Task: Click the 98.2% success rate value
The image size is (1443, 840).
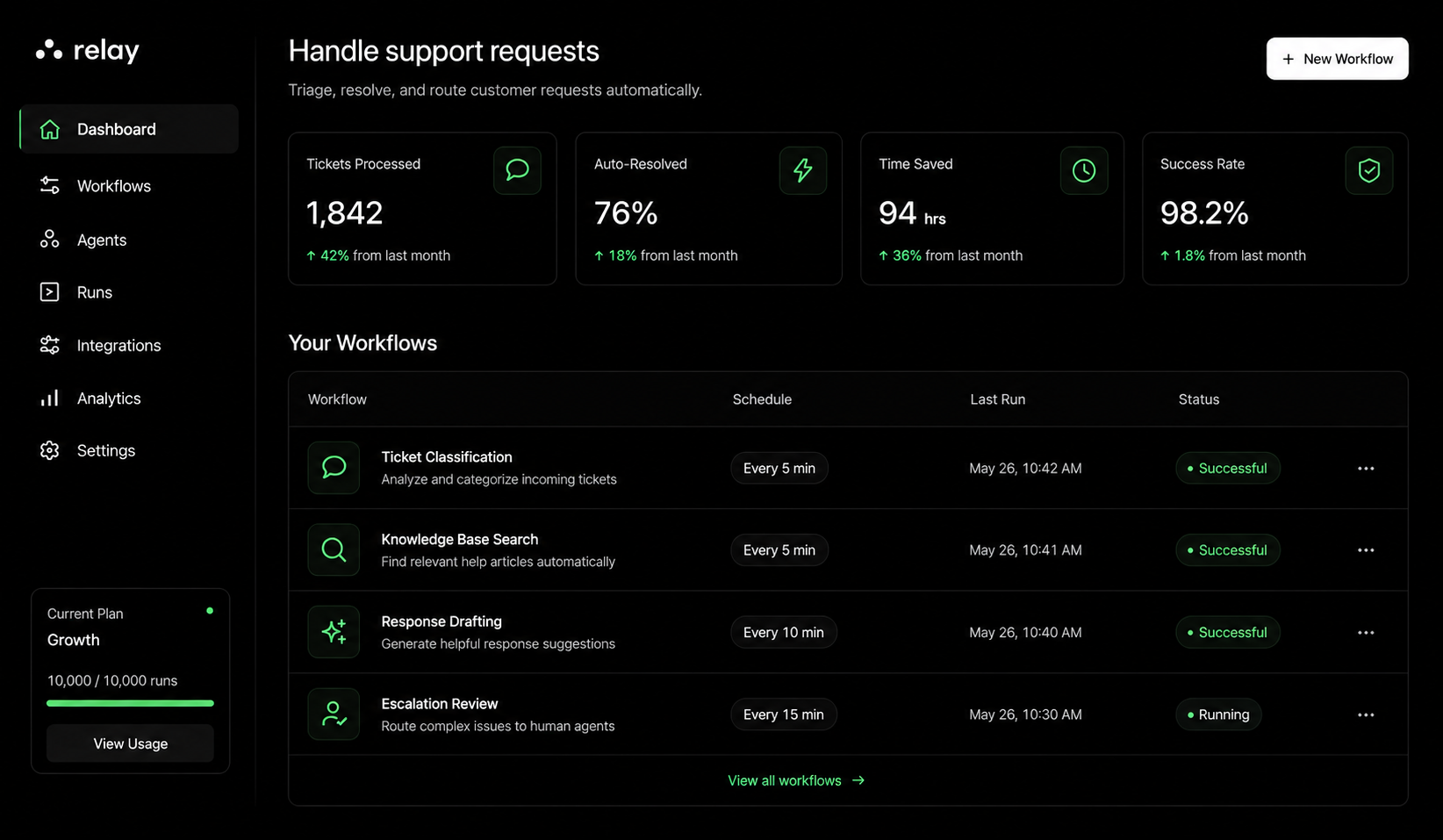Action: click(x=1204, y=212)
